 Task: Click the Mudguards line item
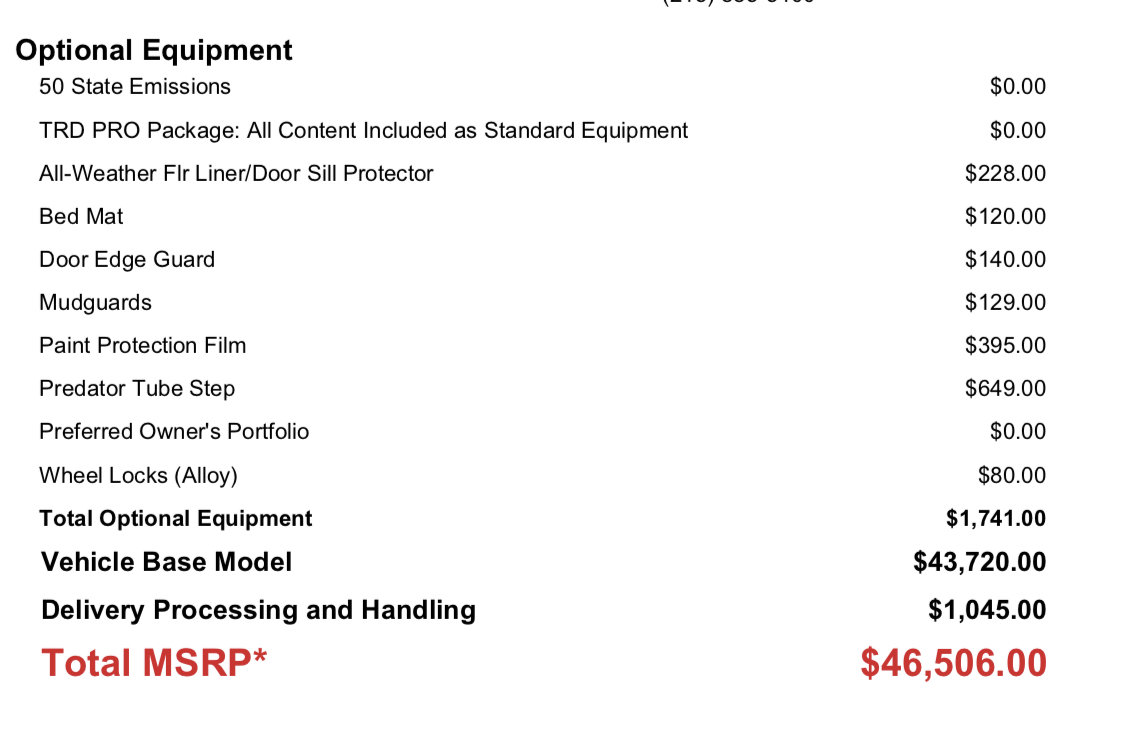(x=95, y=303)
